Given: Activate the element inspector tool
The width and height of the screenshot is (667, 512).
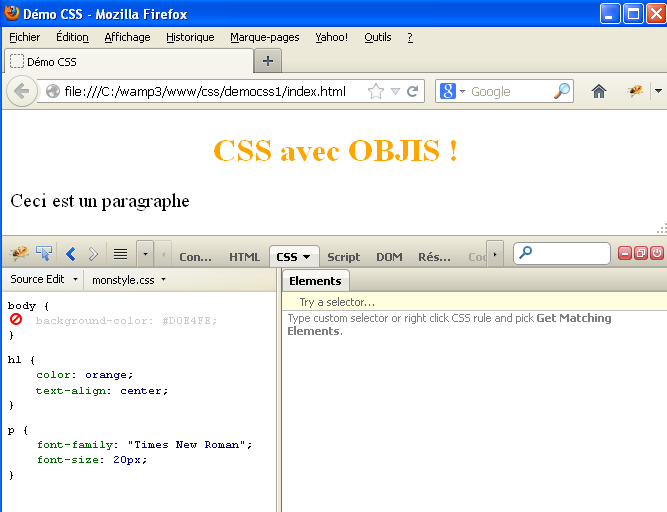Looking at the screenshot, I should [44, 254].
